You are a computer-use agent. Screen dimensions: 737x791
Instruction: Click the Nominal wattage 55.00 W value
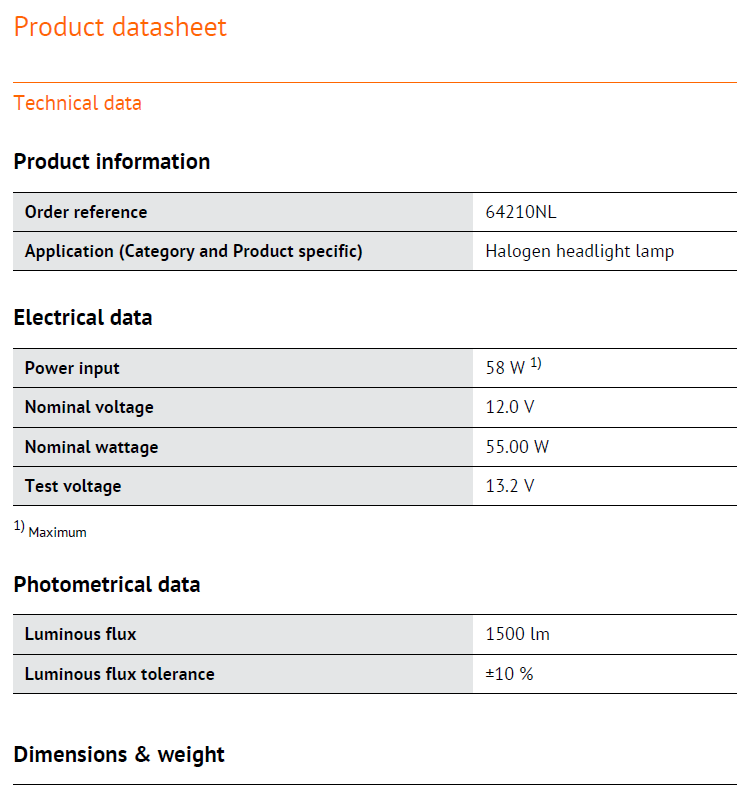[x=517, y=447]
